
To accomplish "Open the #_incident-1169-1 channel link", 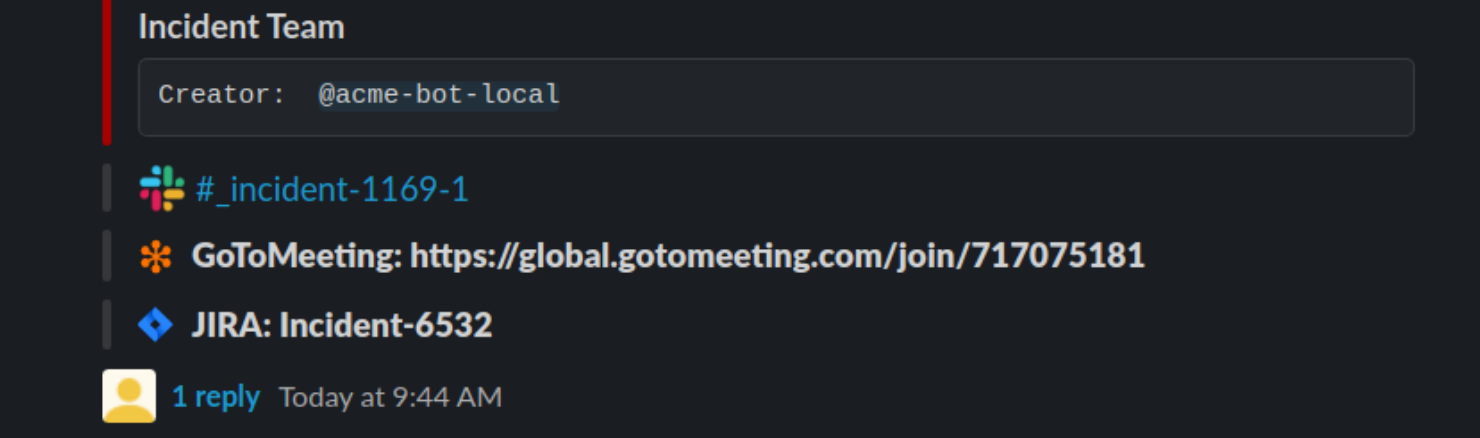I will tap(332, 189).
